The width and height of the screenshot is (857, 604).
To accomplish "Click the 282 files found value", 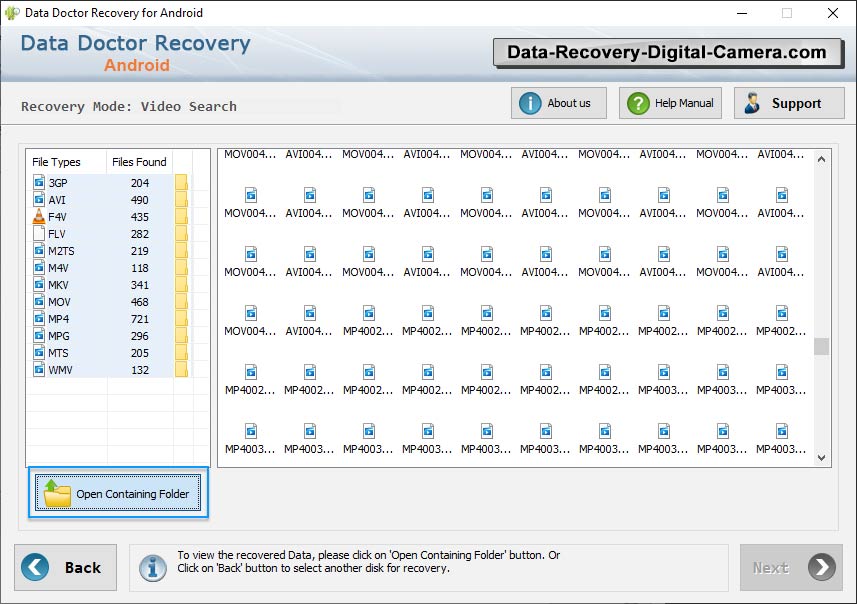I will point(140,234).
